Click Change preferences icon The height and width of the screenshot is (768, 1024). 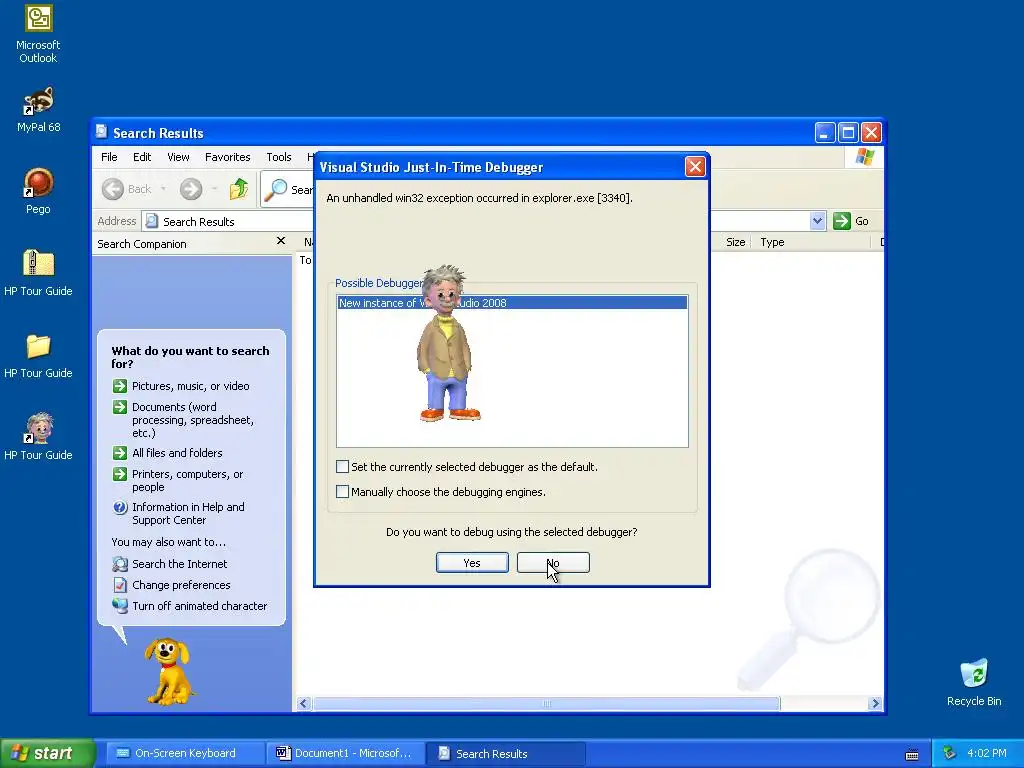(120, 584)
